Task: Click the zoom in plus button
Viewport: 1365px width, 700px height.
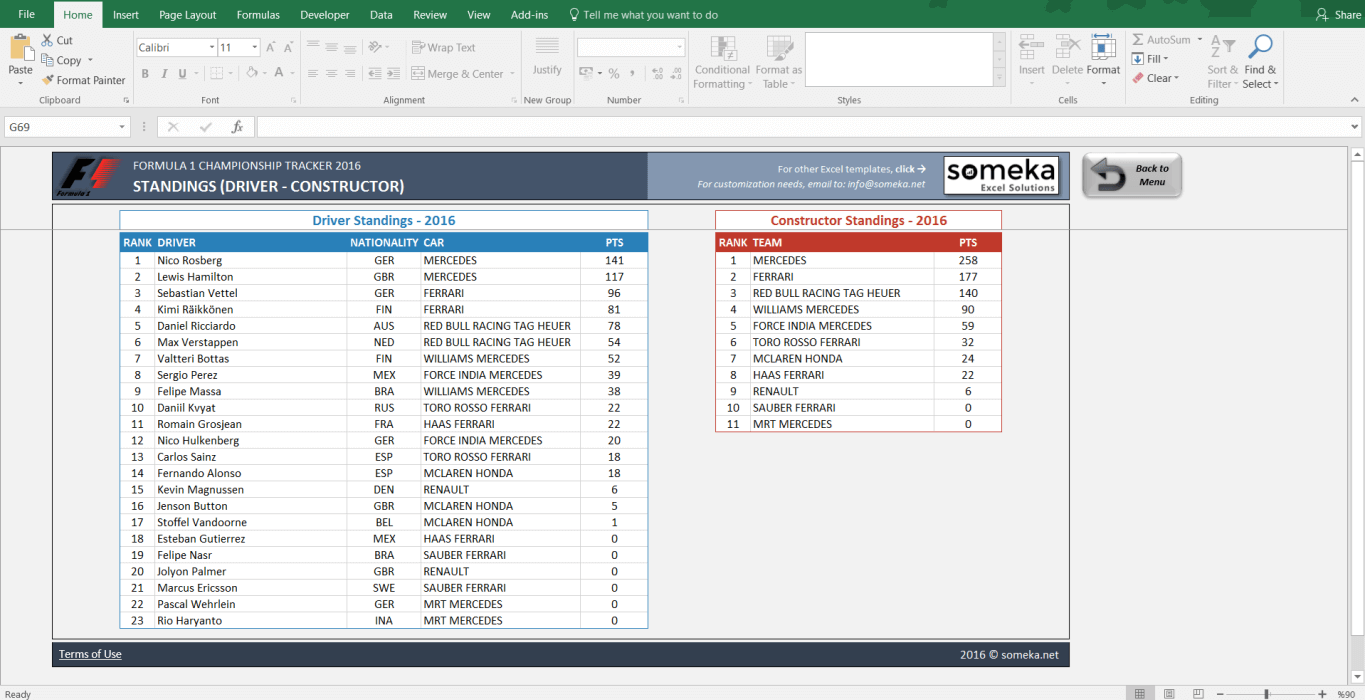Action: pos(1323,693)
